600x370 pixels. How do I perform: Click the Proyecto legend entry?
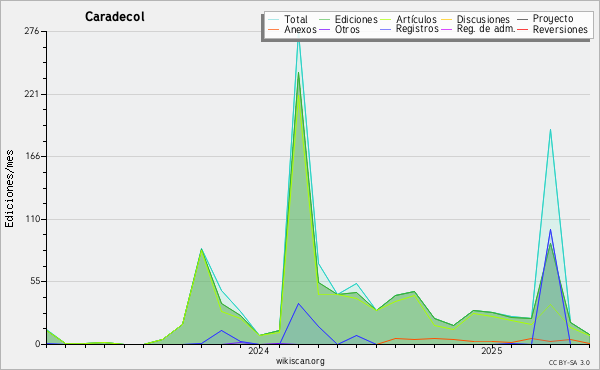(553, 19)
